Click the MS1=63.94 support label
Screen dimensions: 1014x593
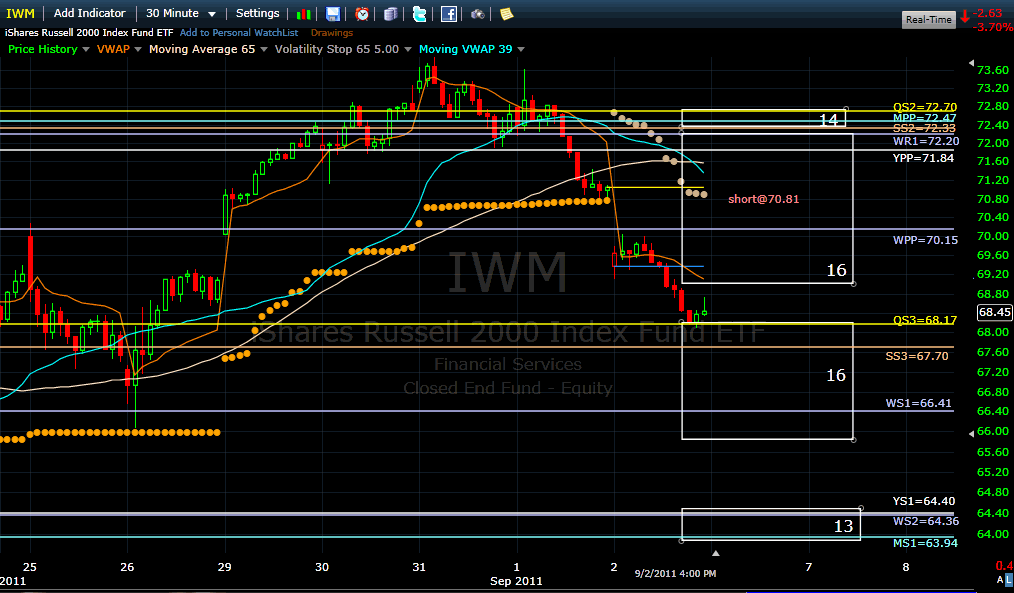point(925,543)
